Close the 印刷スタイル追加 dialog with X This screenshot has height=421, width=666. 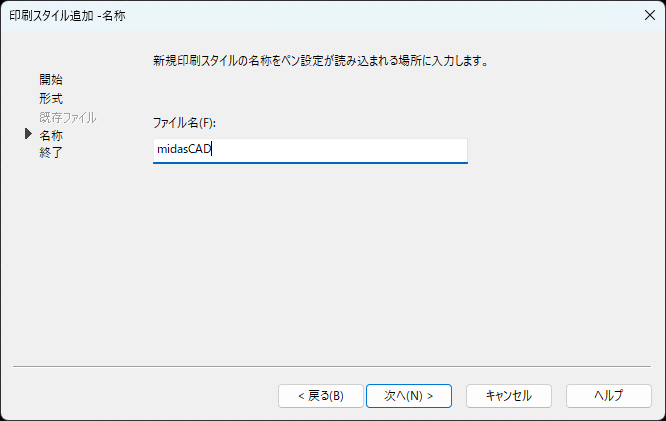649,16
